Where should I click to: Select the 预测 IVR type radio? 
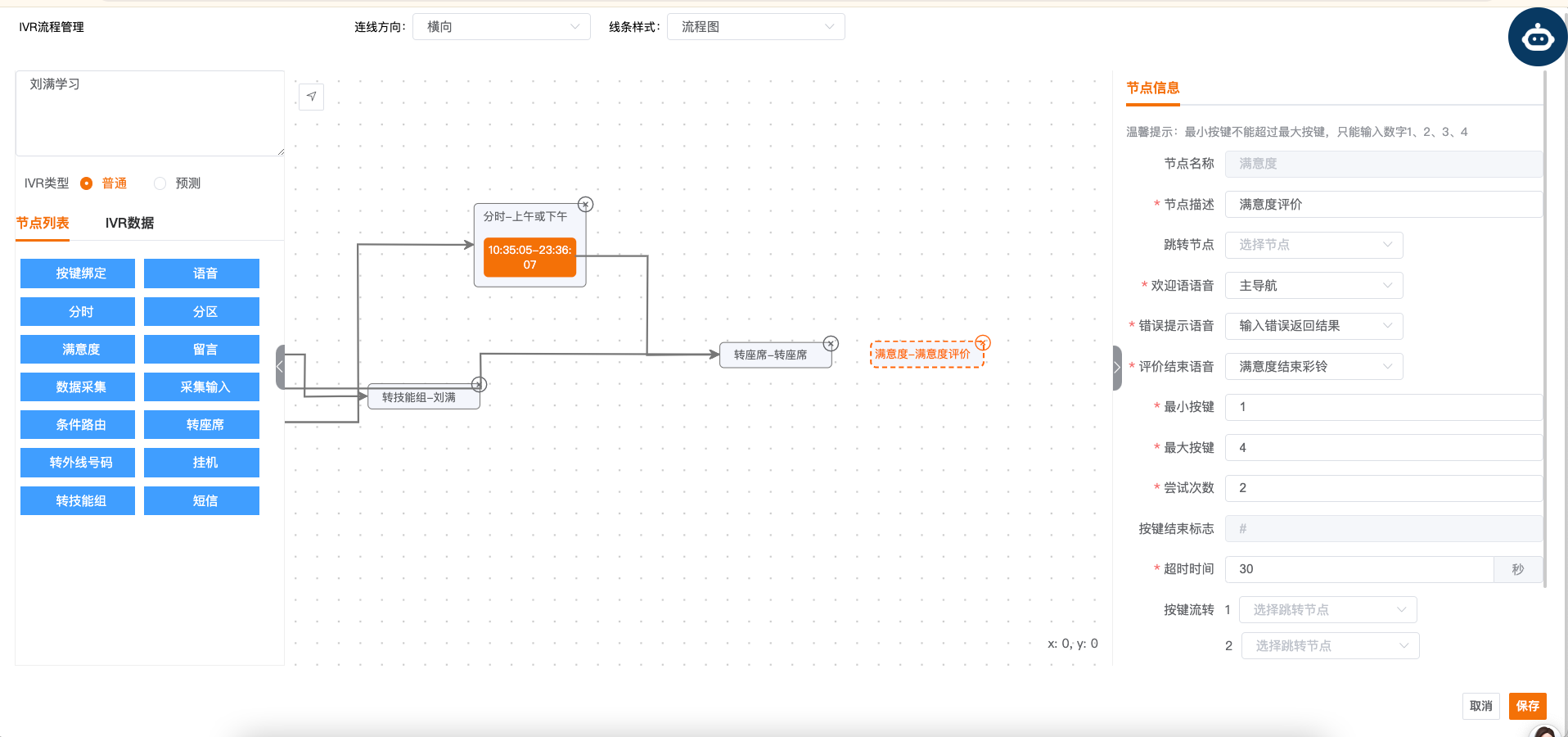tap(160, 183)
